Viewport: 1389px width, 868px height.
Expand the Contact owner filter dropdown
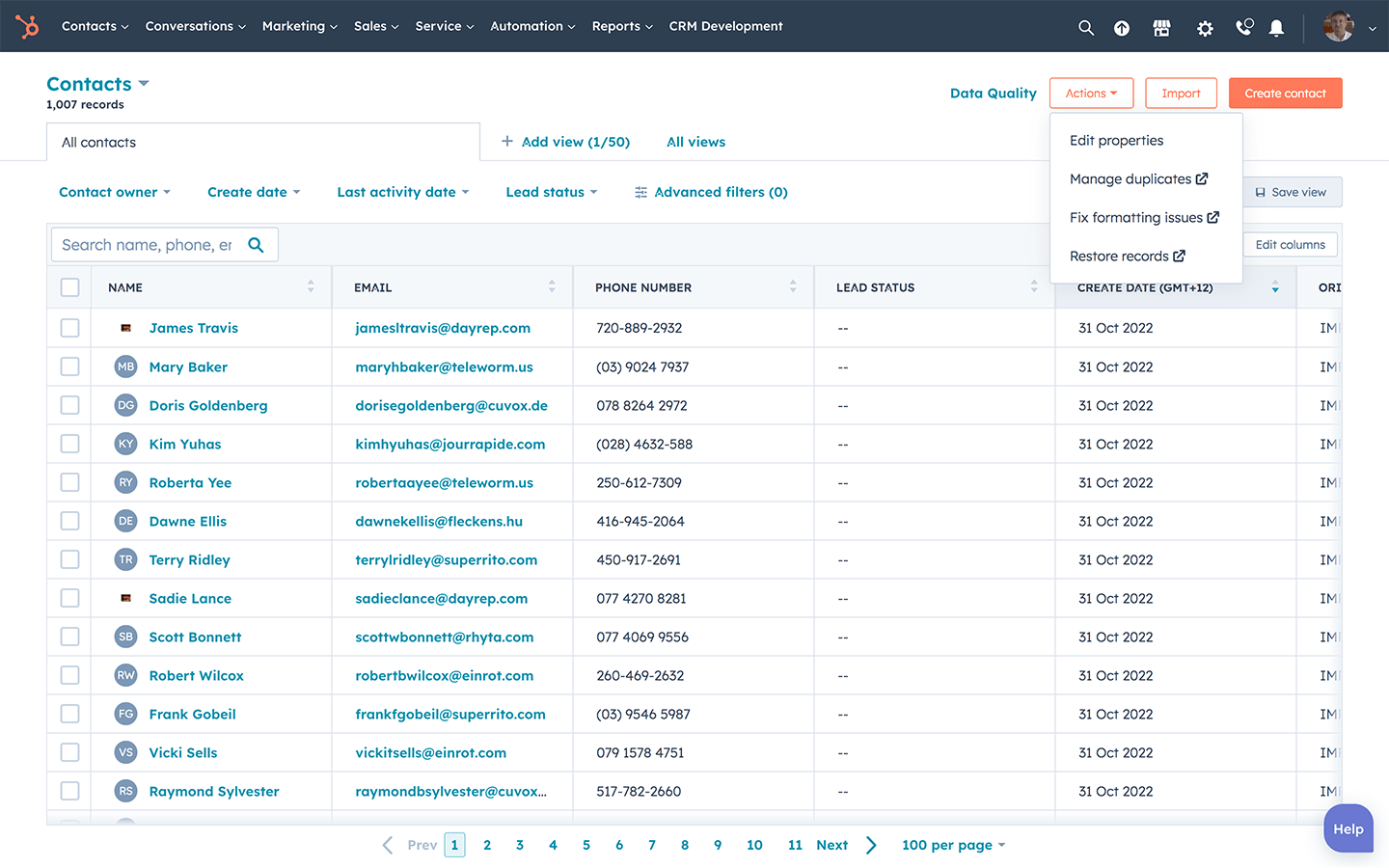(115, 192)
